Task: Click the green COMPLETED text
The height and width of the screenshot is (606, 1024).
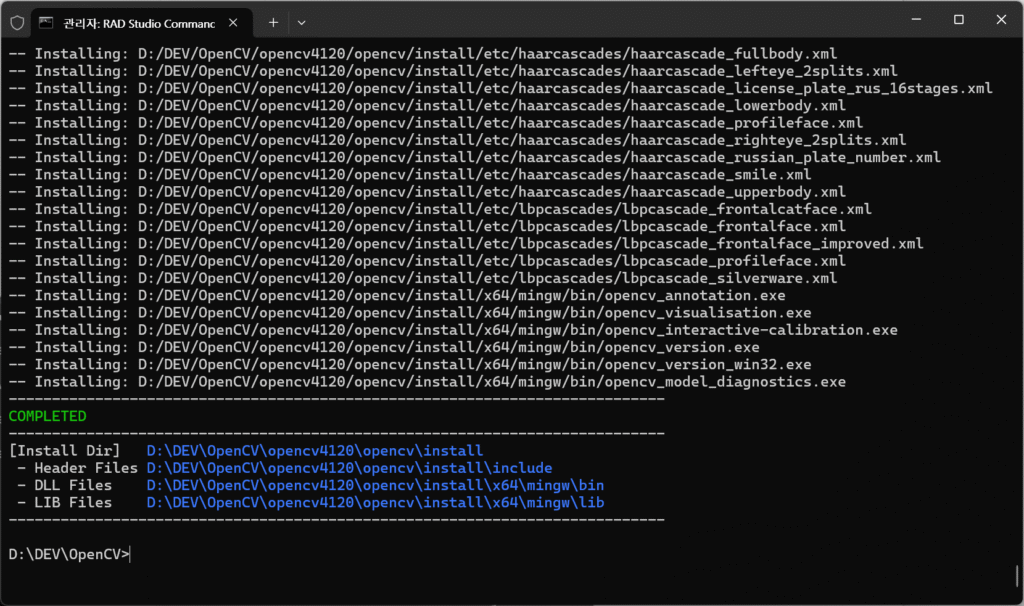Action: (x=47, y=416)
